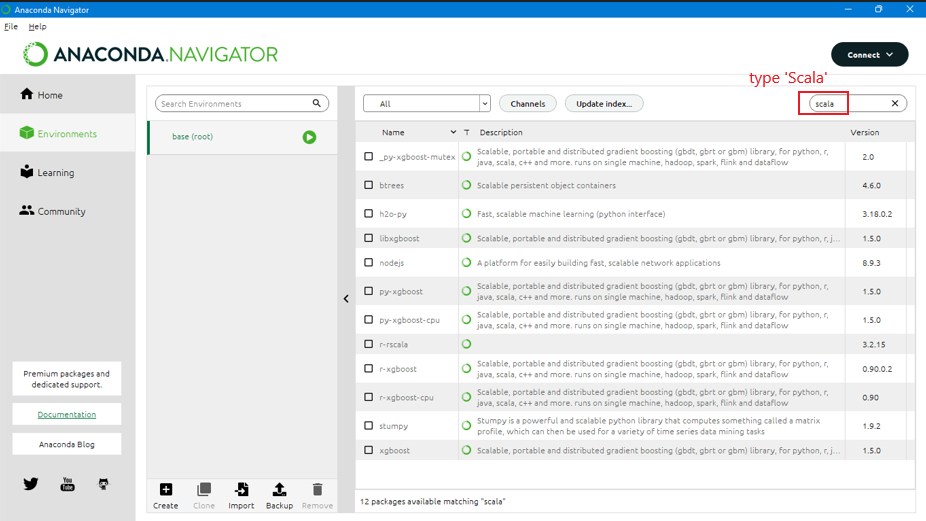Check the h2o-py package checkbox

[x=369, y=213]
